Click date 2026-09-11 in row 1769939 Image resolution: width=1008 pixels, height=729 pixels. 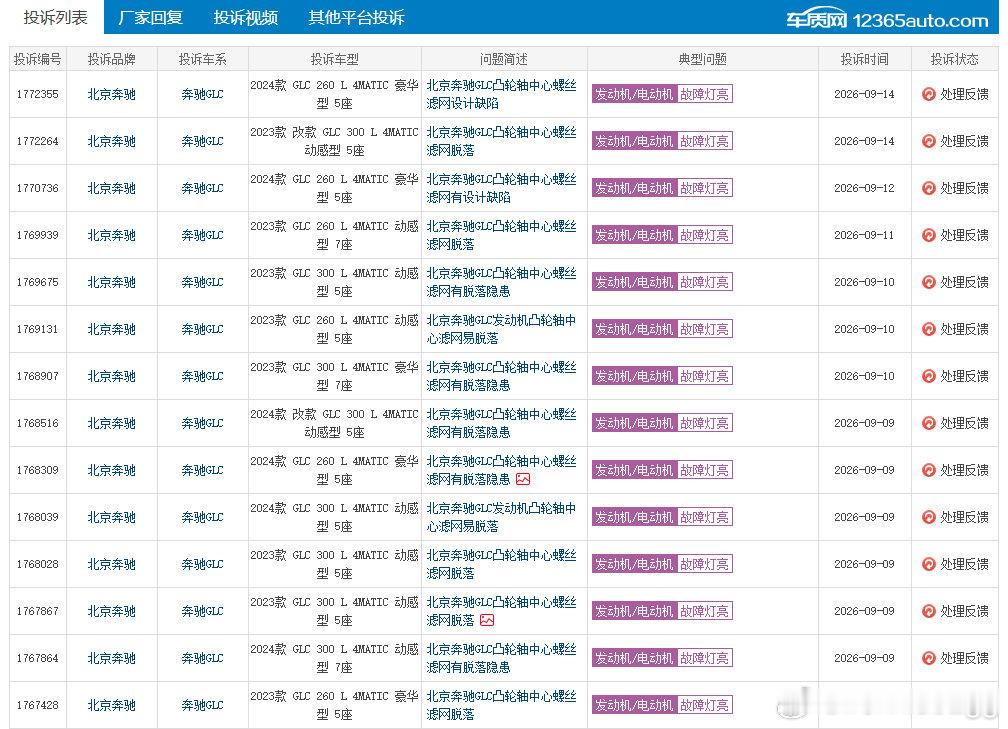coord(864,235)
